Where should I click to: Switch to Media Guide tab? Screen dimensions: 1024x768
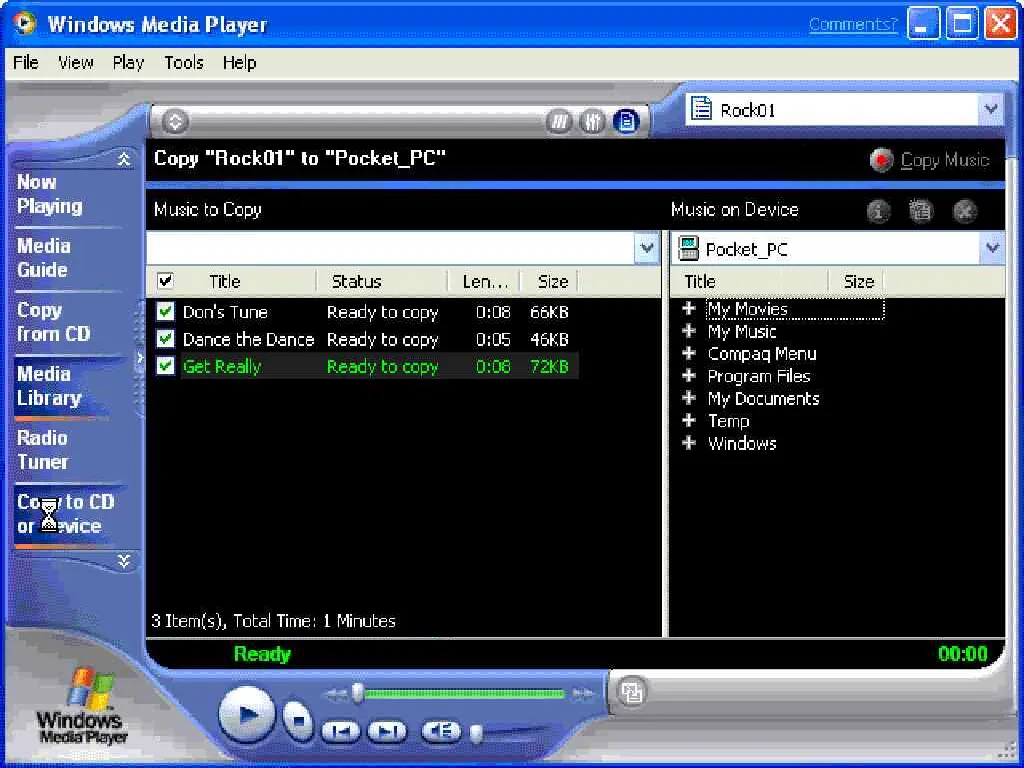click(44, 257)
